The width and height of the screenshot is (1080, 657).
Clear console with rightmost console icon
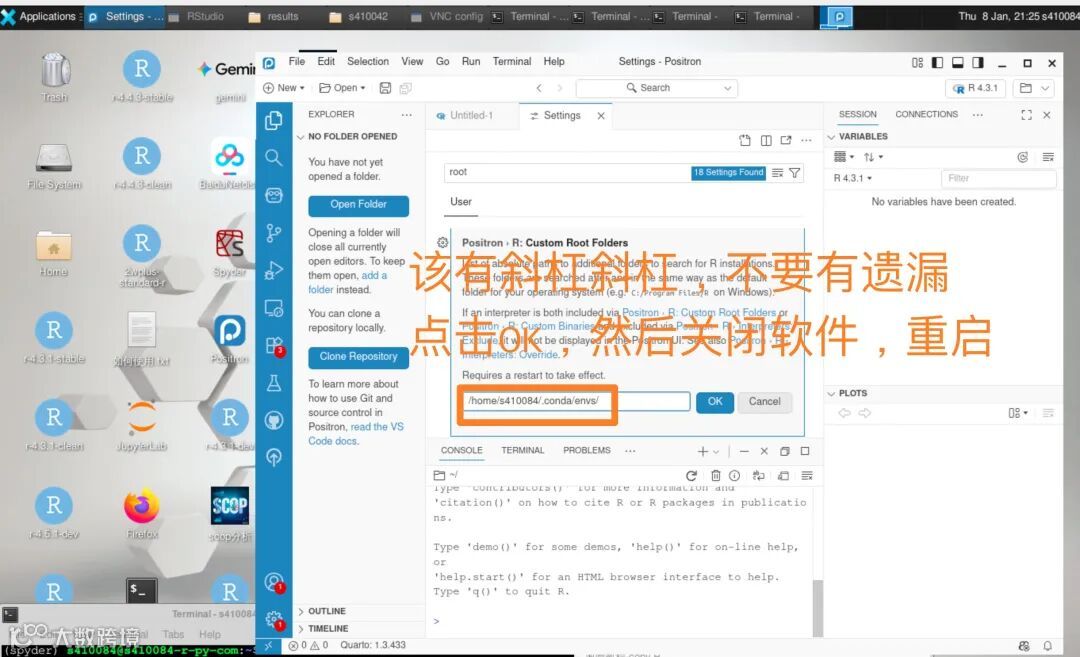click(807, 475)
